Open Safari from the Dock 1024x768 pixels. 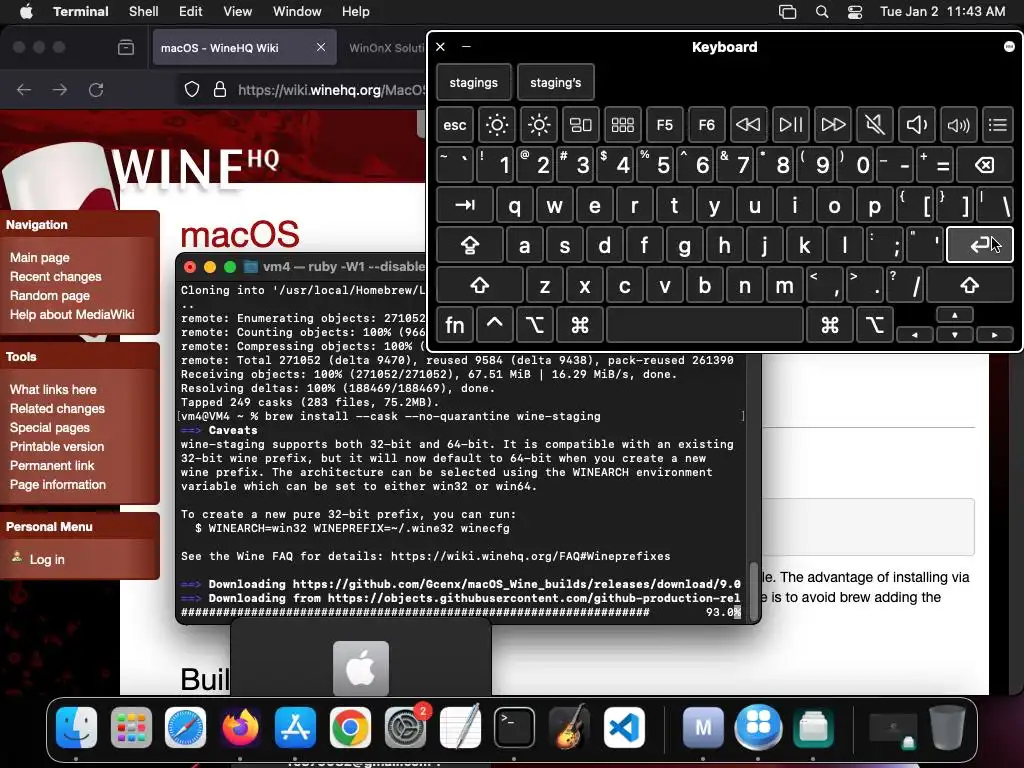[185, 727]
